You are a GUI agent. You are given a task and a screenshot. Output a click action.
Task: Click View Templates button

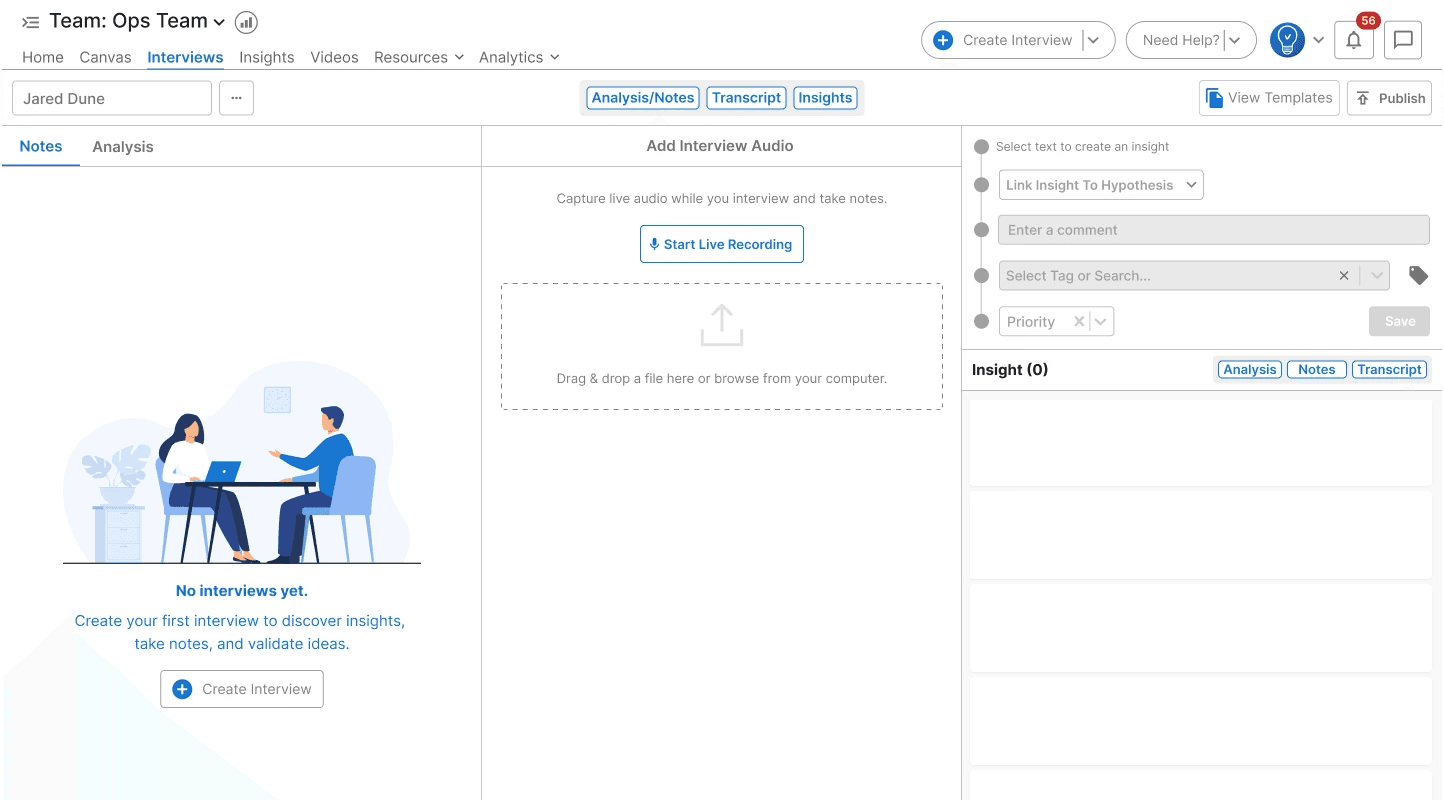coord(1269,98)
